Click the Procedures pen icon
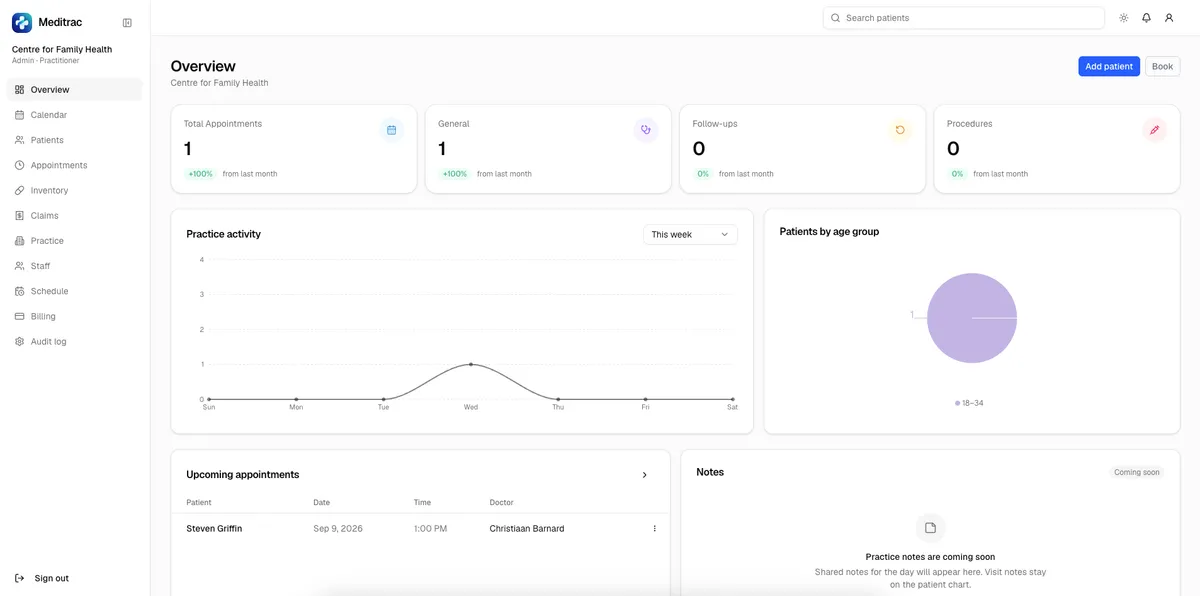Image resolution: width=1200 pixels, height=596 pixels. coord(1155,130)
